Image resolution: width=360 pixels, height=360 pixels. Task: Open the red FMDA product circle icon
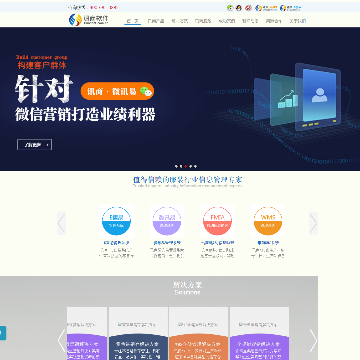(217, 221)
